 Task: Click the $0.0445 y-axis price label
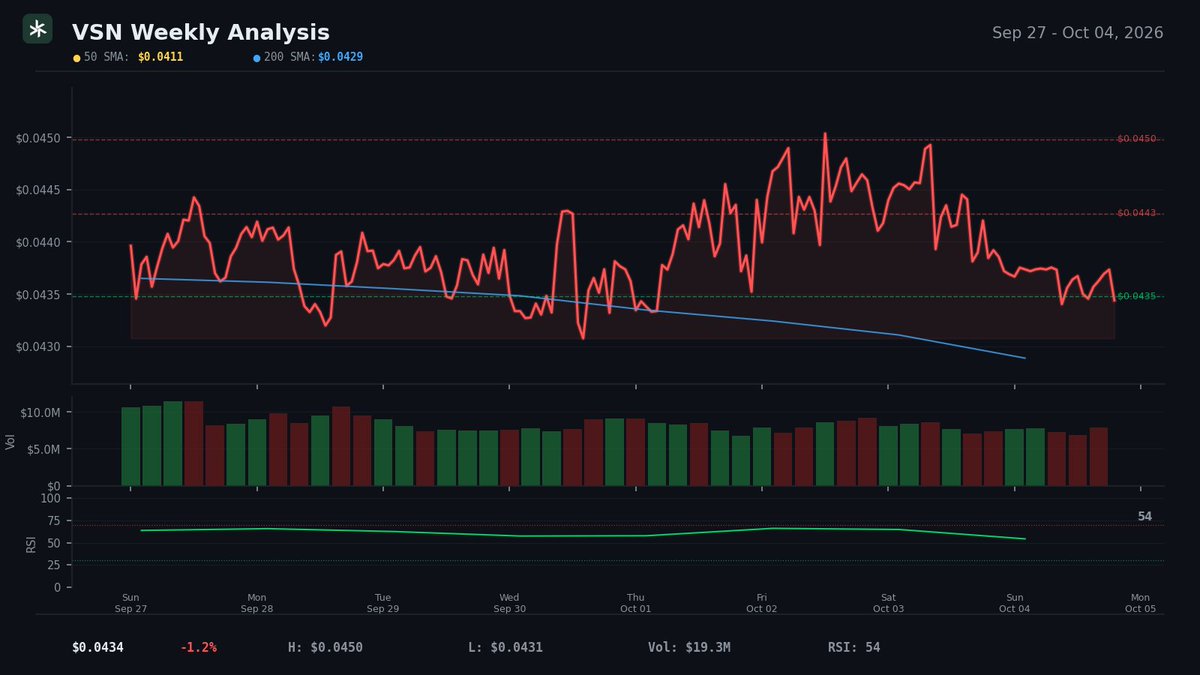(39, 190)
